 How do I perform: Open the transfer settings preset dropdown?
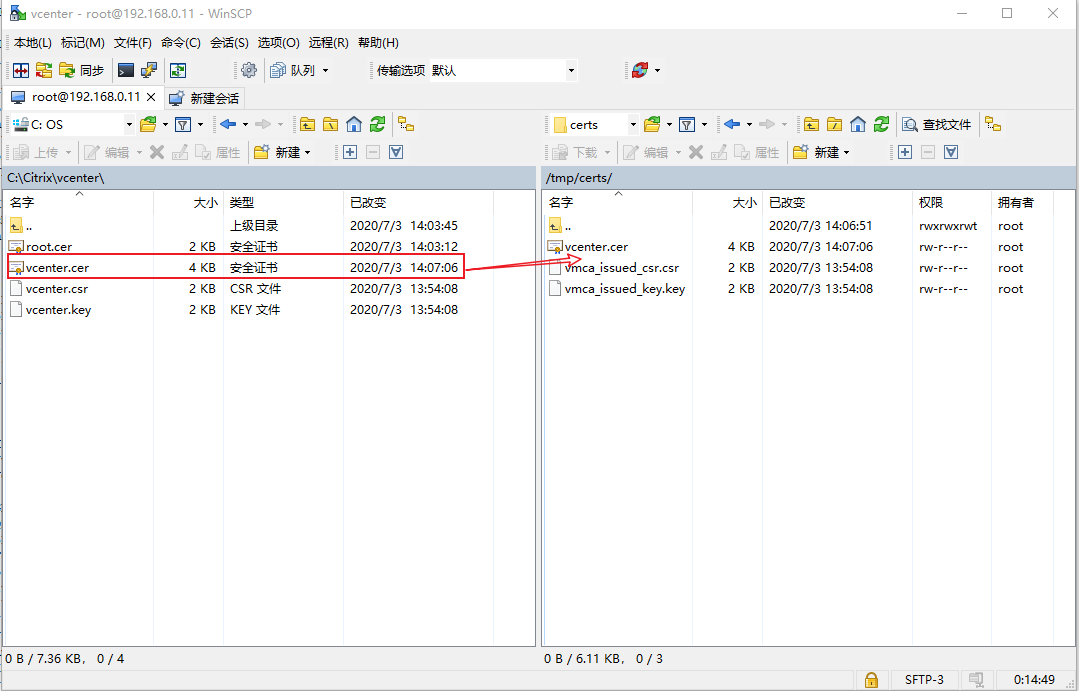coord(571,70)
